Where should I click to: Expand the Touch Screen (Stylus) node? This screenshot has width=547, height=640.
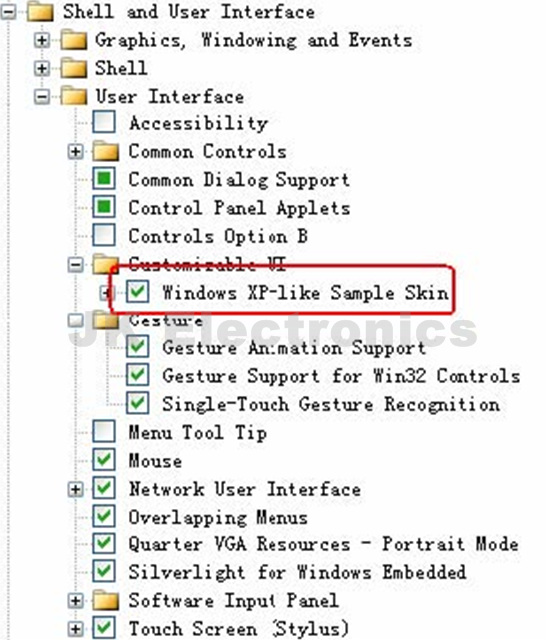75,629
